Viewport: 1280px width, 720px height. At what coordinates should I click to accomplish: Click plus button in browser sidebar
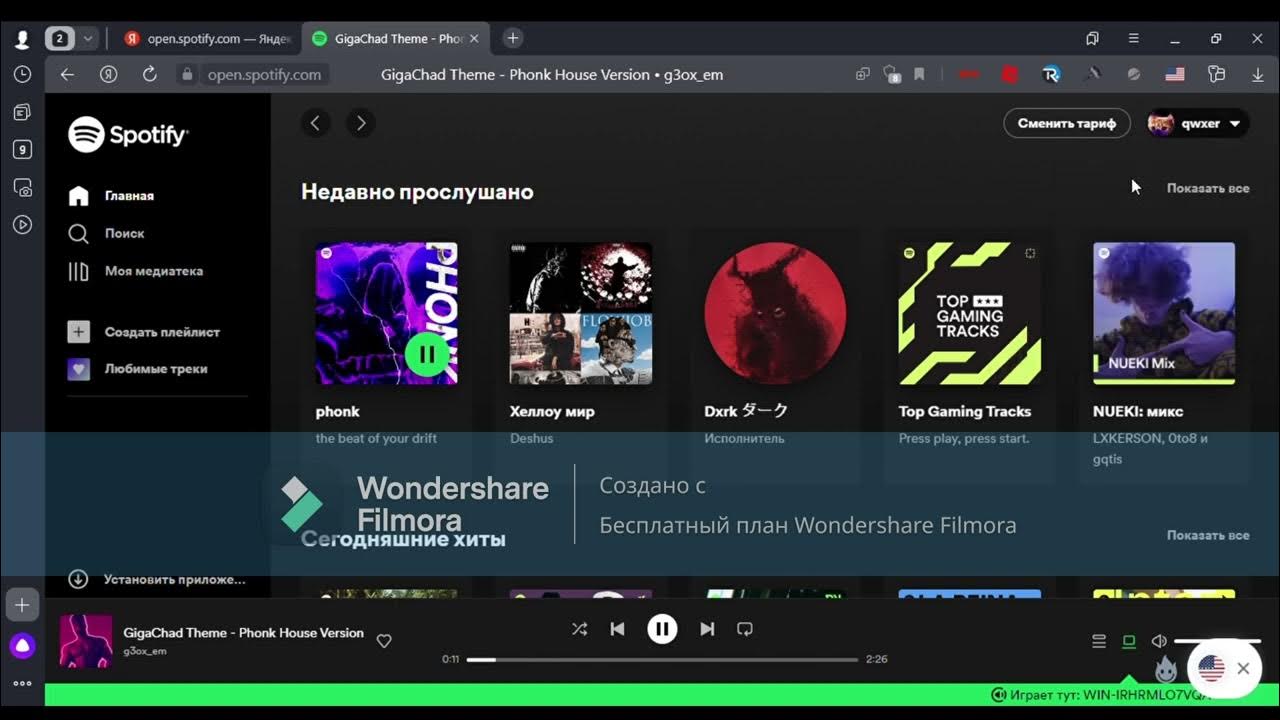[x=22, y=605]
